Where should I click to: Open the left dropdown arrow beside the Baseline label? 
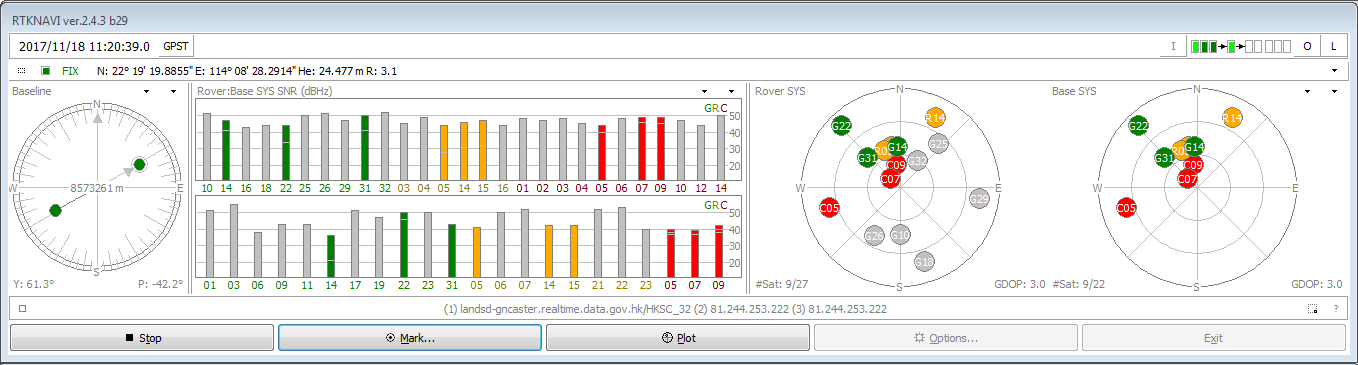click(147, 91)
